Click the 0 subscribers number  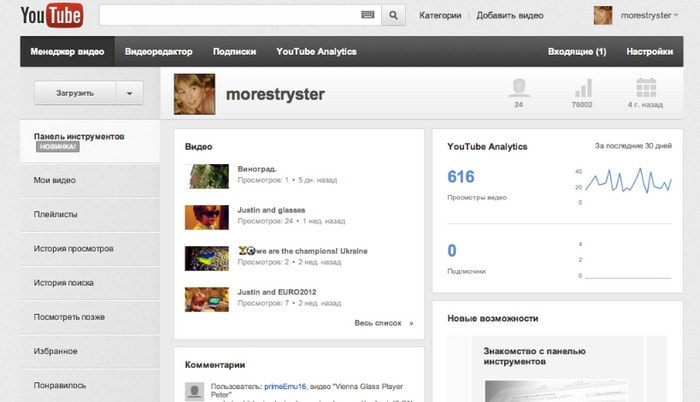[452, 251]
